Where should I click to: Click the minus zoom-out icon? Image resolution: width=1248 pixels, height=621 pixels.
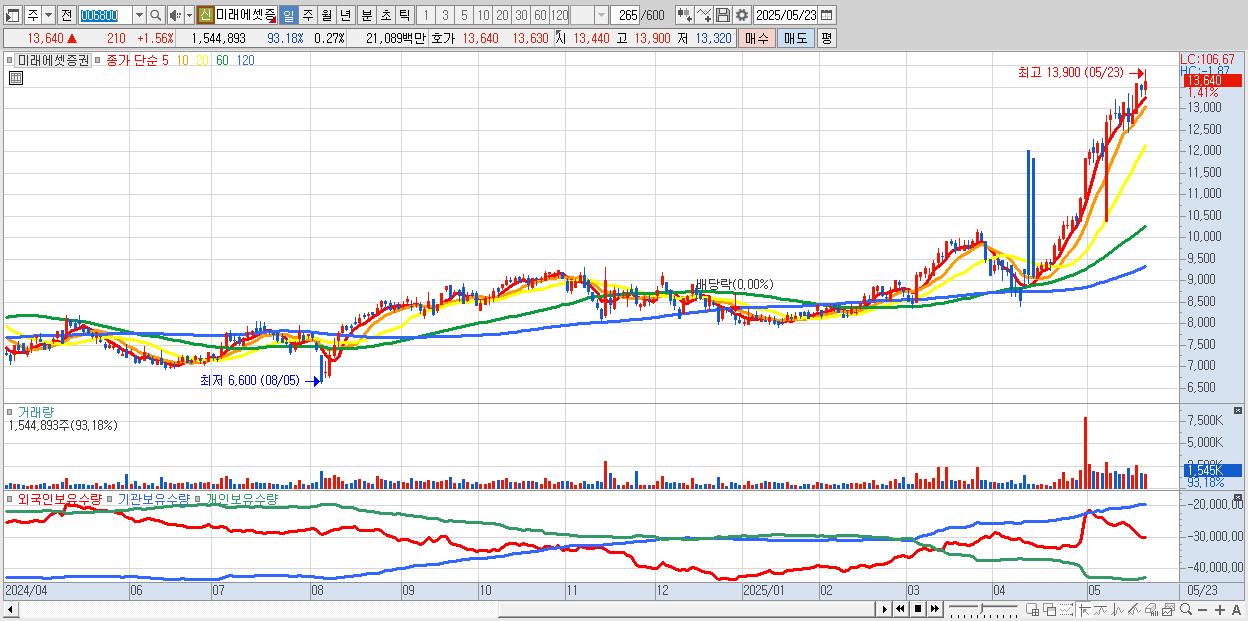point(1203,610)
